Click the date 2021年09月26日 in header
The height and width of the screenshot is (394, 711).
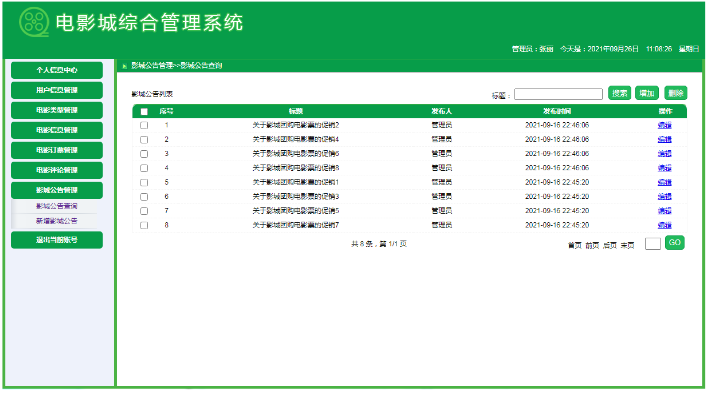coord(613,49)
